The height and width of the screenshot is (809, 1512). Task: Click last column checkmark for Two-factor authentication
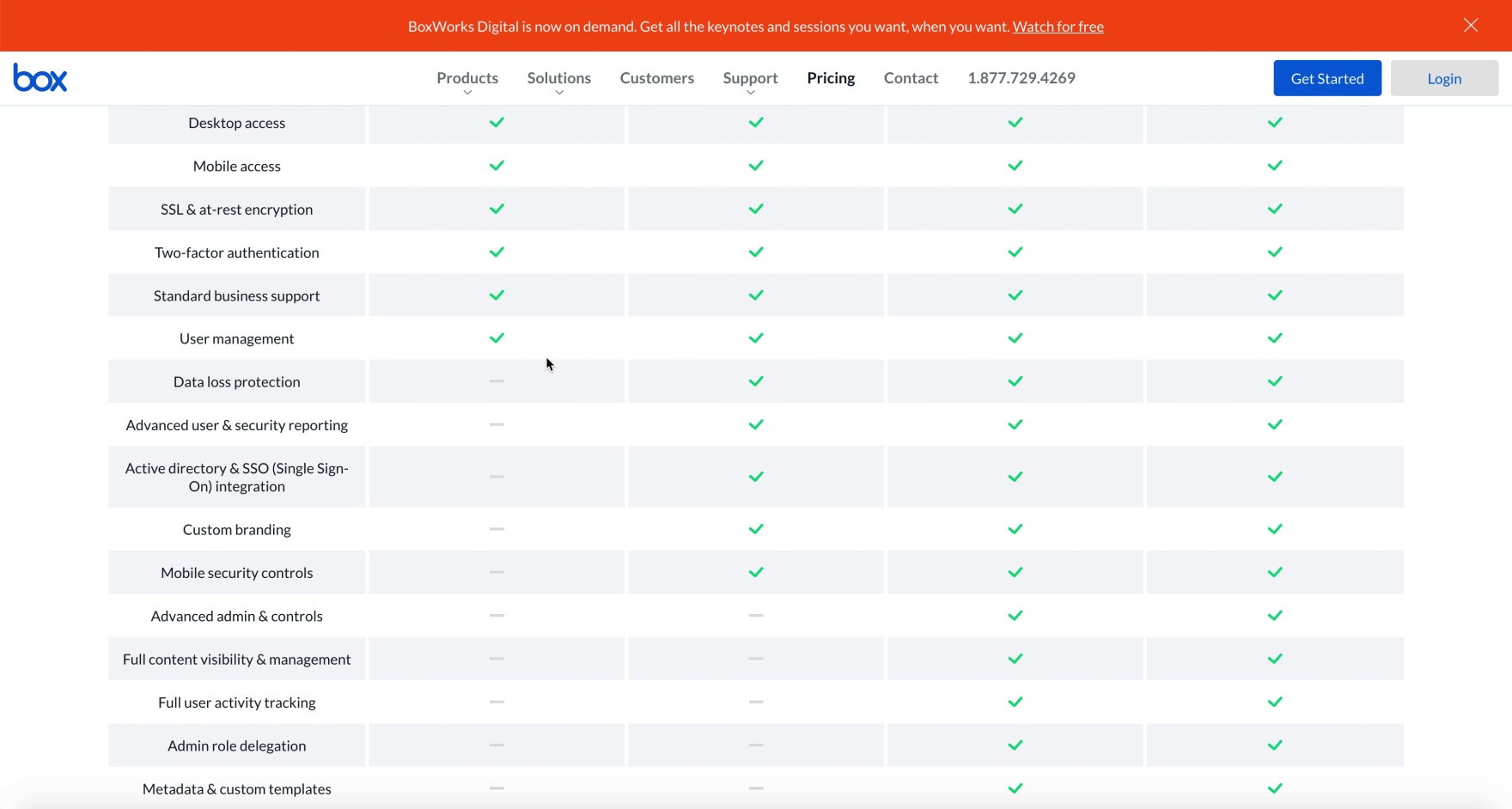1274,252
